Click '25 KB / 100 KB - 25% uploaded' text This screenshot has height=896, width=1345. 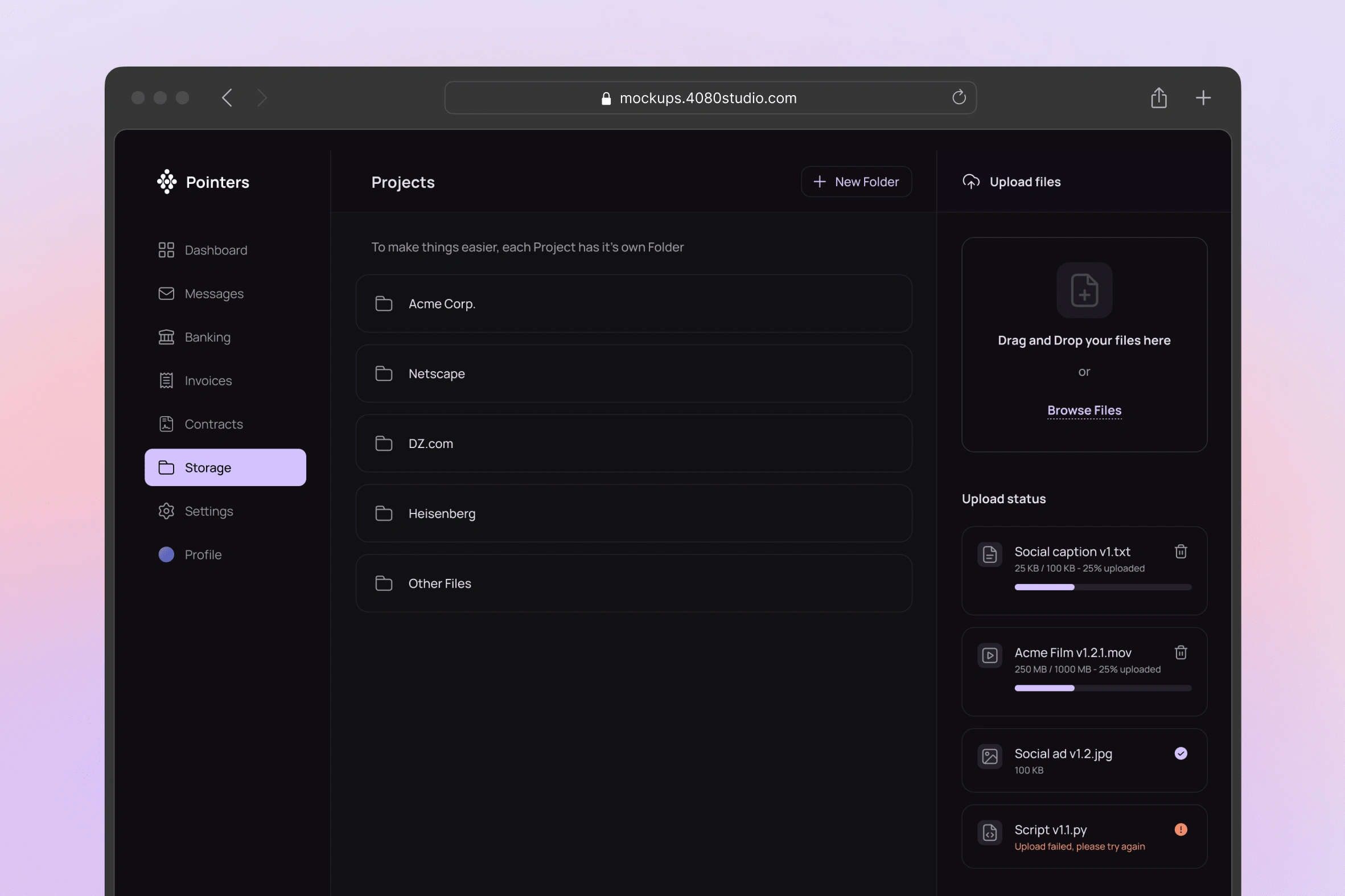[x=1079, y=568]
